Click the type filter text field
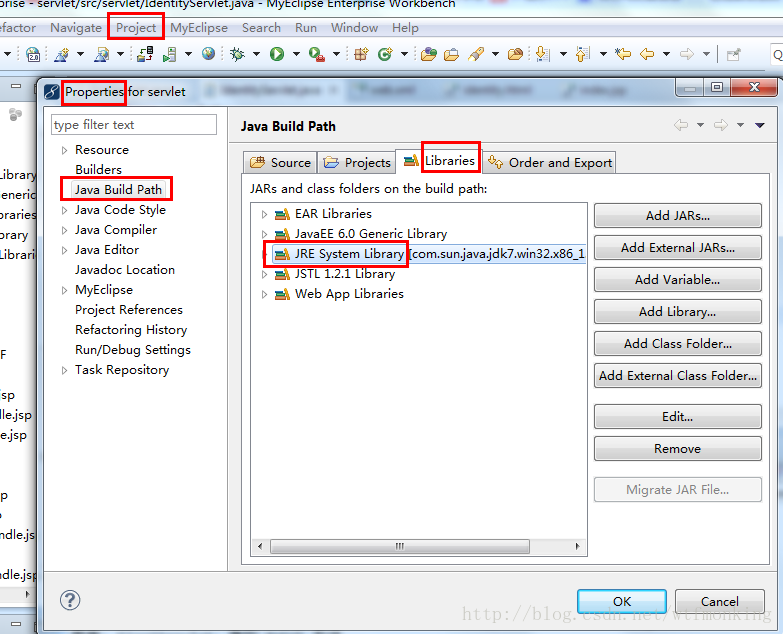 click(134, 125)
